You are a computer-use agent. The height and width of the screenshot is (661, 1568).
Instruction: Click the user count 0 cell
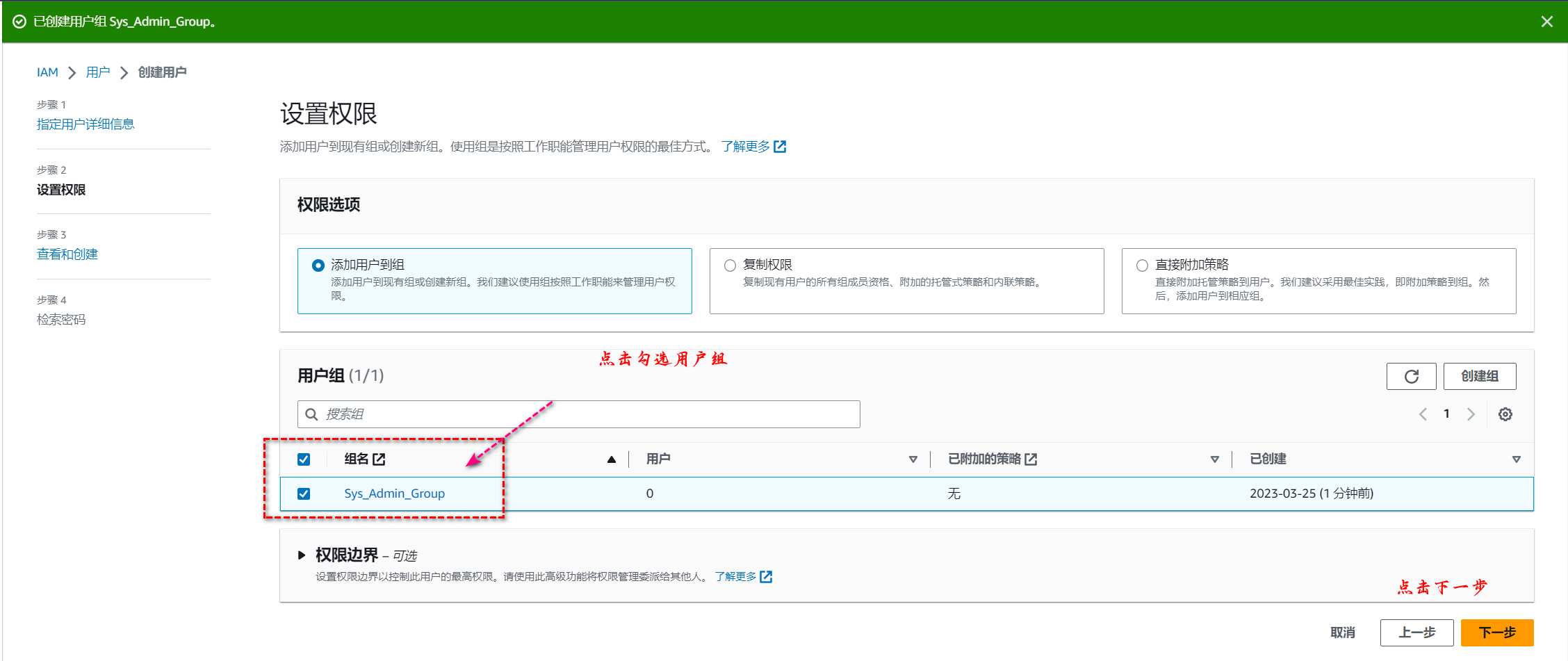650,493
